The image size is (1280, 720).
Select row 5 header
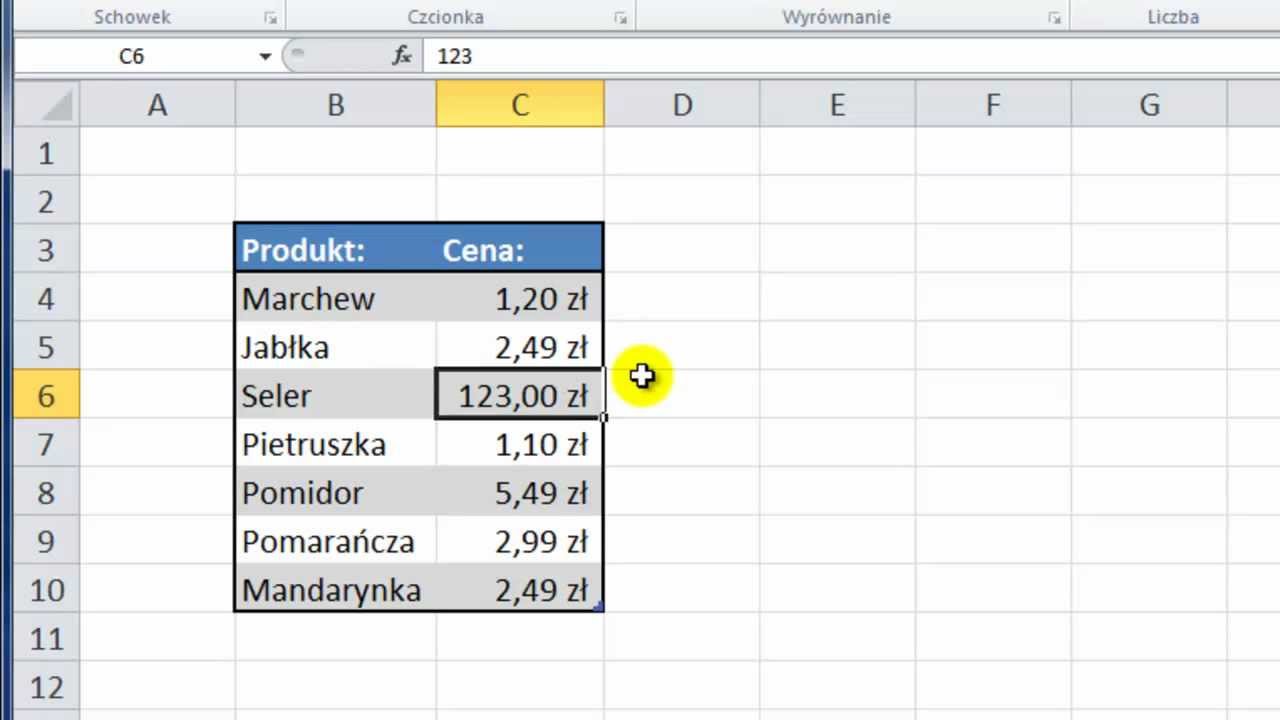coord(47,346)
